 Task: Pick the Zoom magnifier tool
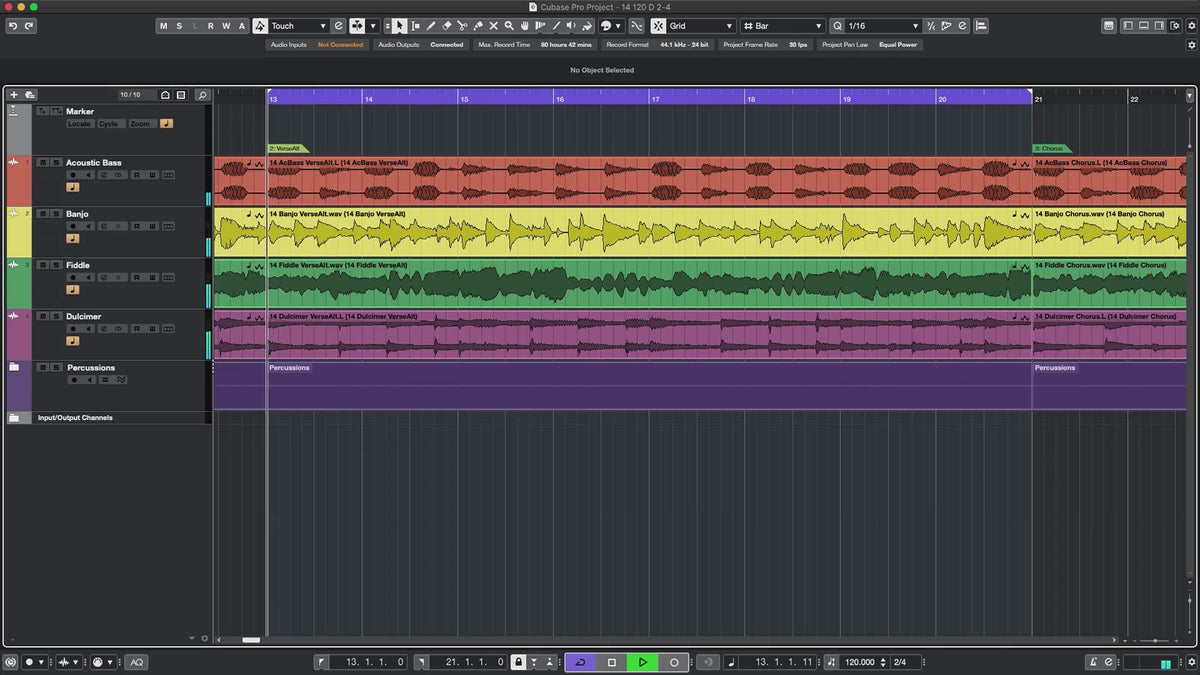[509, 26]
